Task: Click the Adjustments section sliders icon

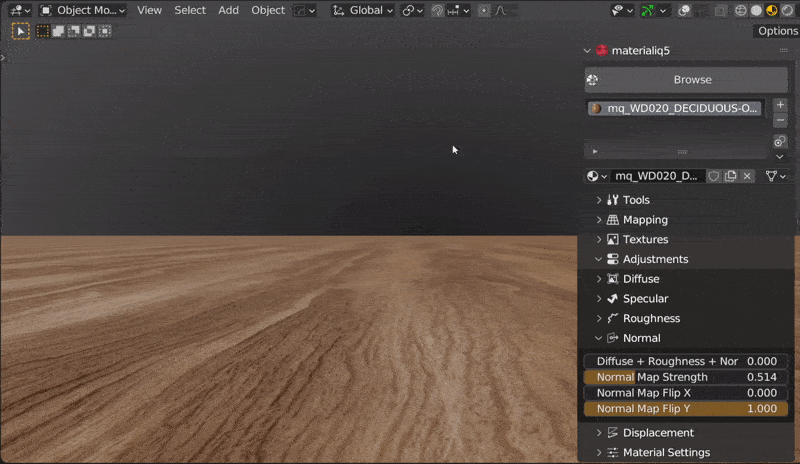Action: point(613,259)
